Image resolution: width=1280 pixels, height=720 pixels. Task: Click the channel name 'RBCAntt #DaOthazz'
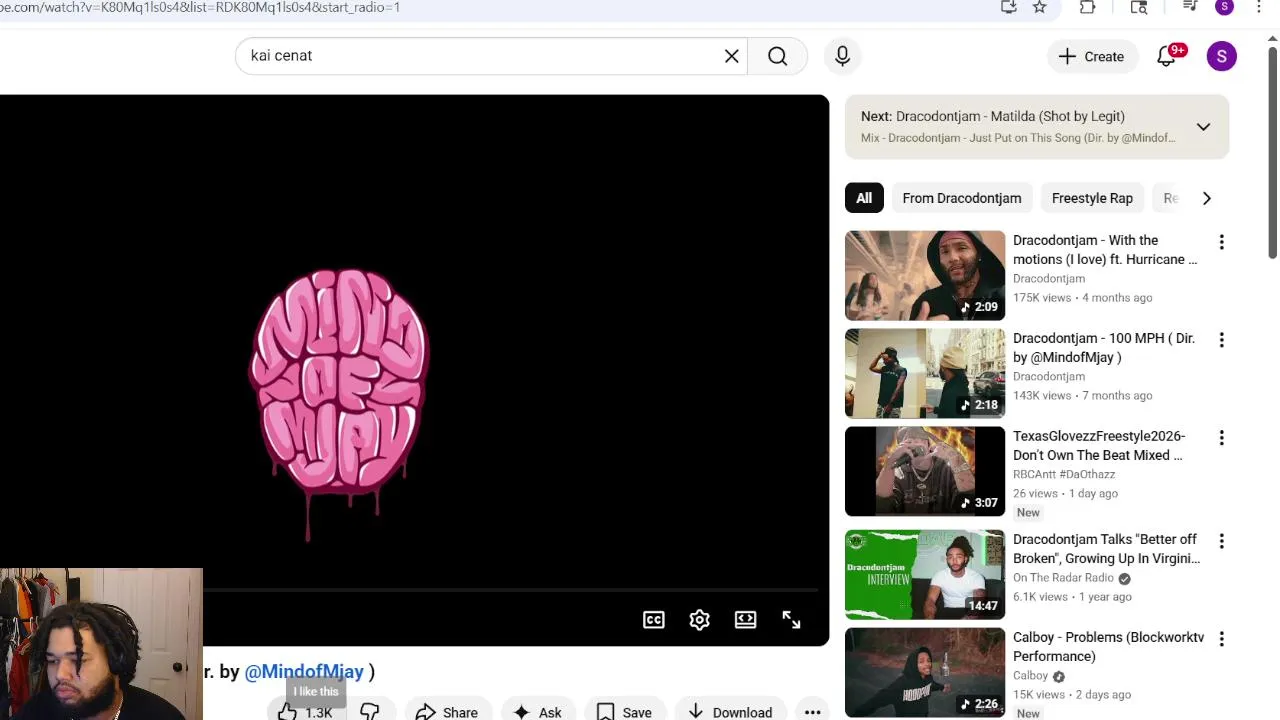(x=1064, y=474)
